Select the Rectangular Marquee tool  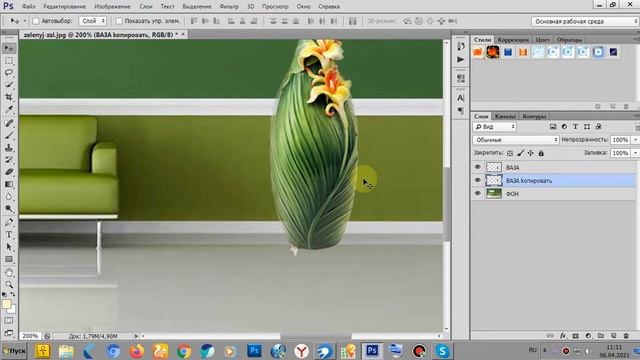[x=9, y=60]
